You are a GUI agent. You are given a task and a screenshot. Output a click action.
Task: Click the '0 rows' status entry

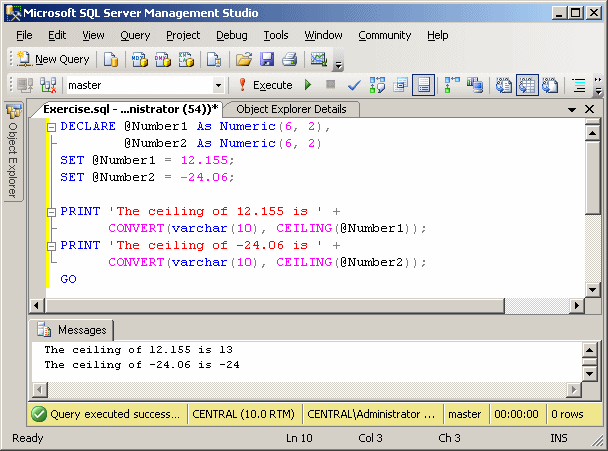pyautogui.click(x=567, y=414)
